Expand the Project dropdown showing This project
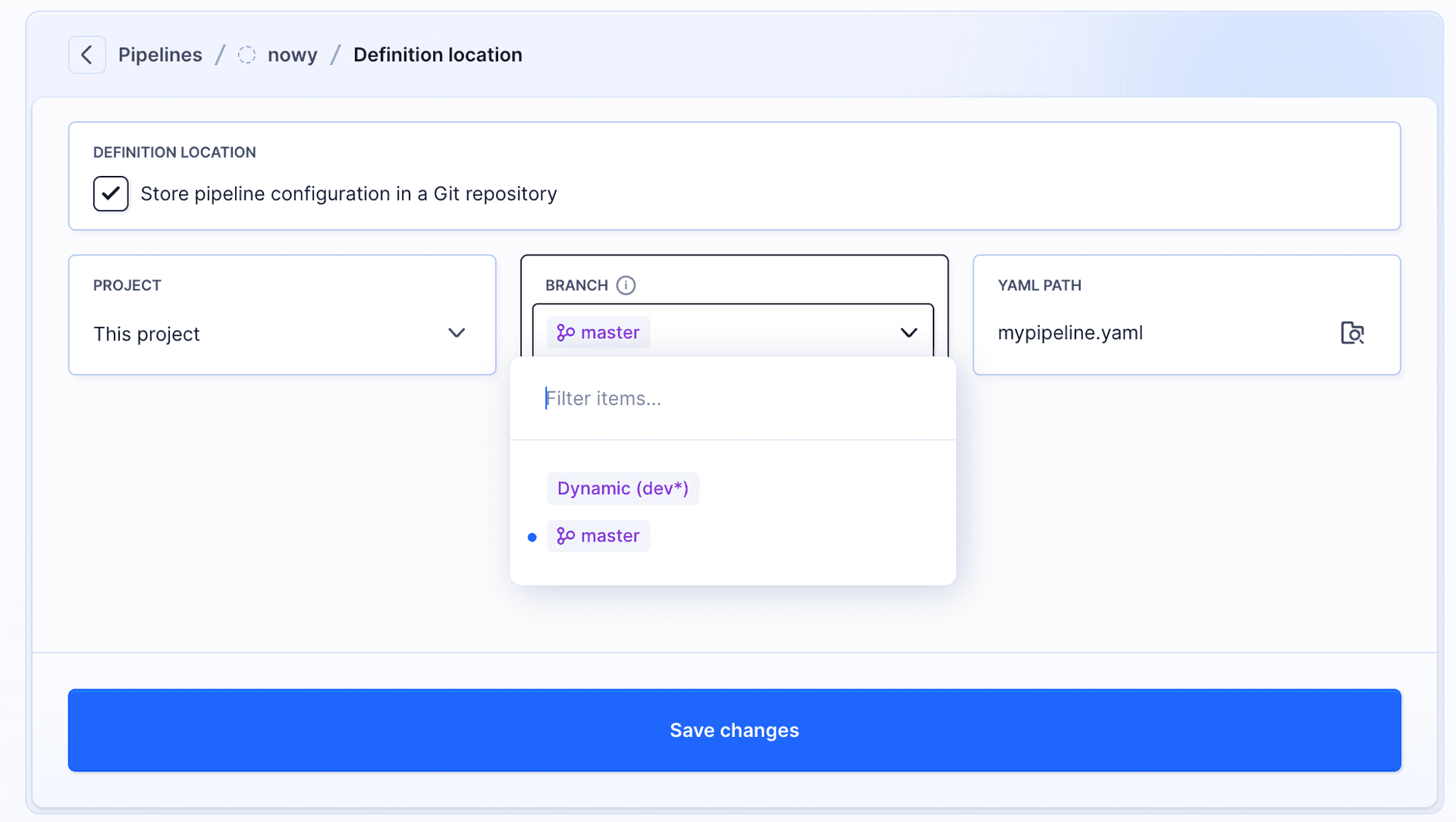1456x822 pixels. 457,333
